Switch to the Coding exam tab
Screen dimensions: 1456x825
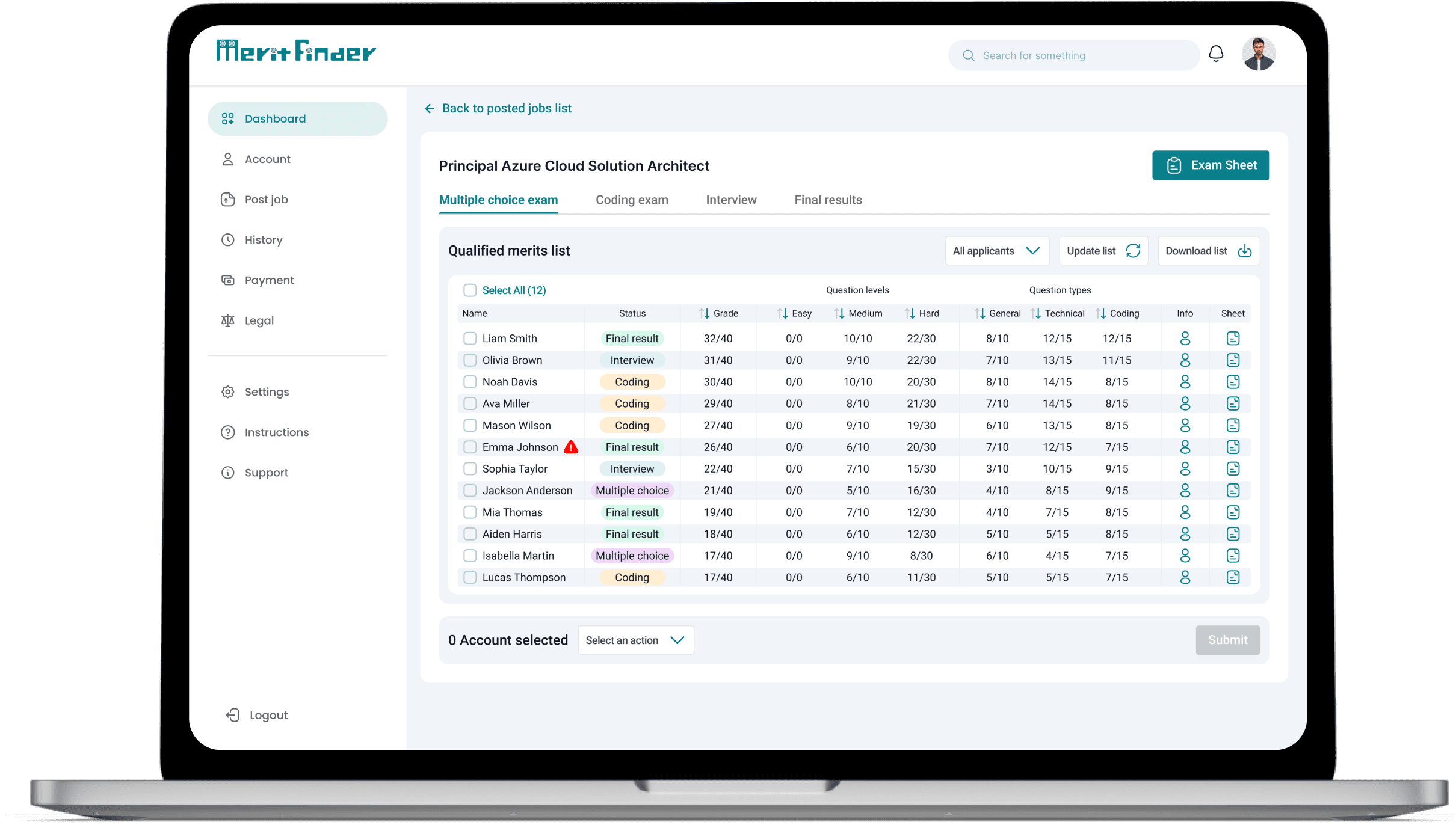pos(632,200)
